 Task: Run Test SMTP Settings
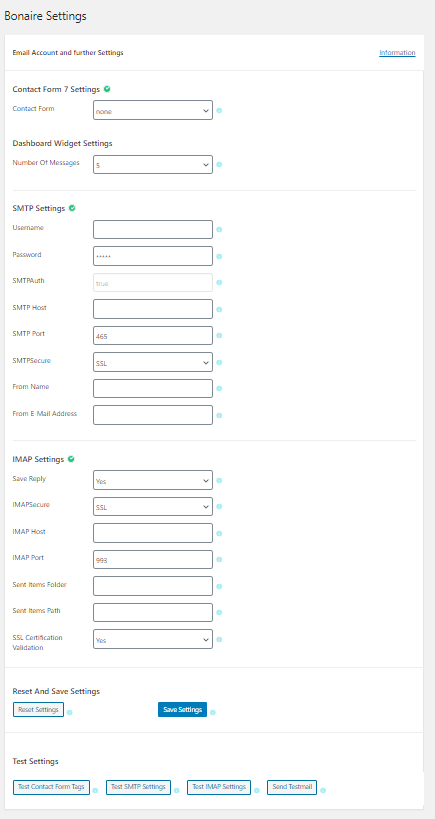coord(138,787)
